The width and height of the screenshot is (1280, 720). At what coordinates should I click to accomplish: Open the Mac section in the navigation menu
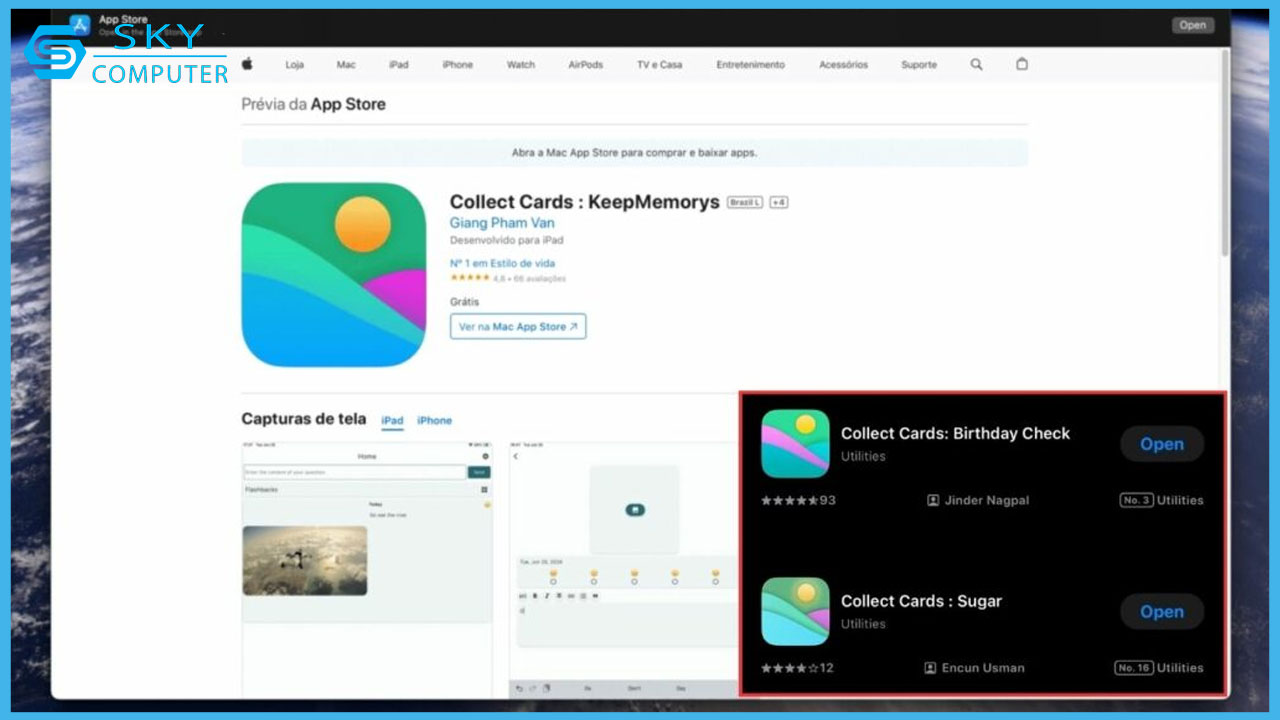[x=346, y=64]
